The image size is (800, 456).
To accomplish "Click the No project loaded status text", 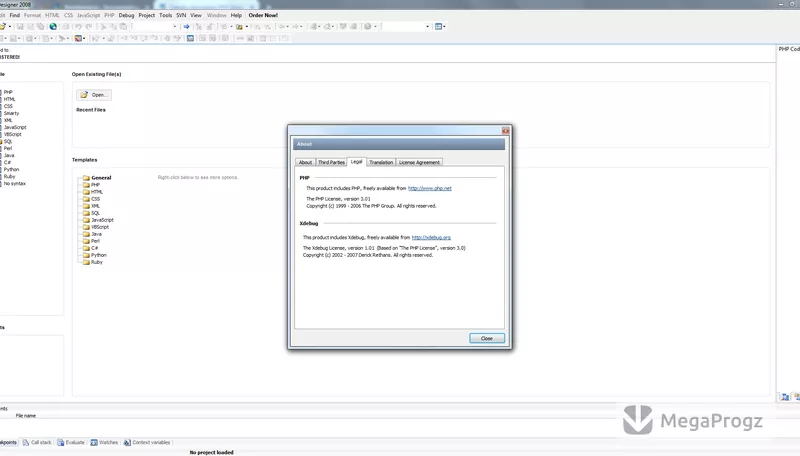I will click(x=211, y=452).
